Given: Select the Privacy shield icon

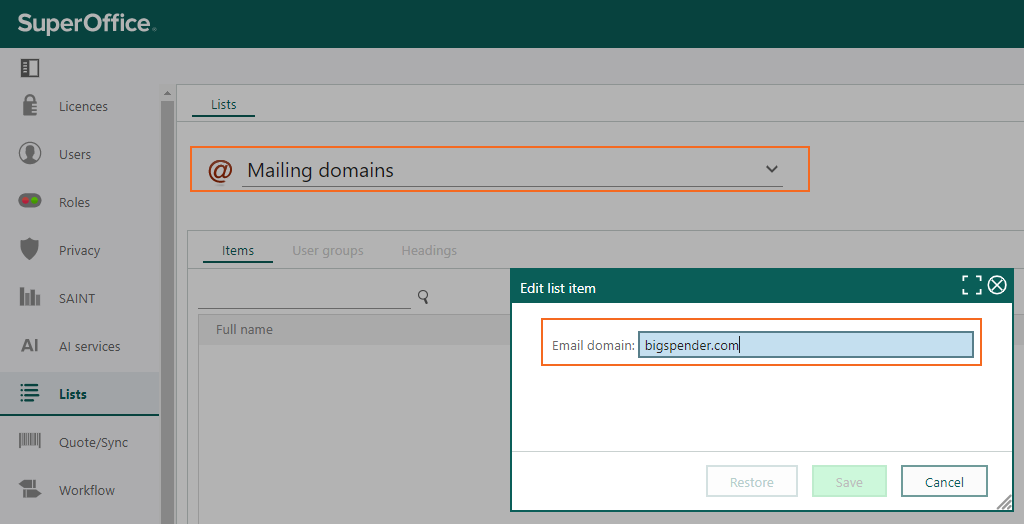Looking at the screenshot, I should [x=29, y=249].
